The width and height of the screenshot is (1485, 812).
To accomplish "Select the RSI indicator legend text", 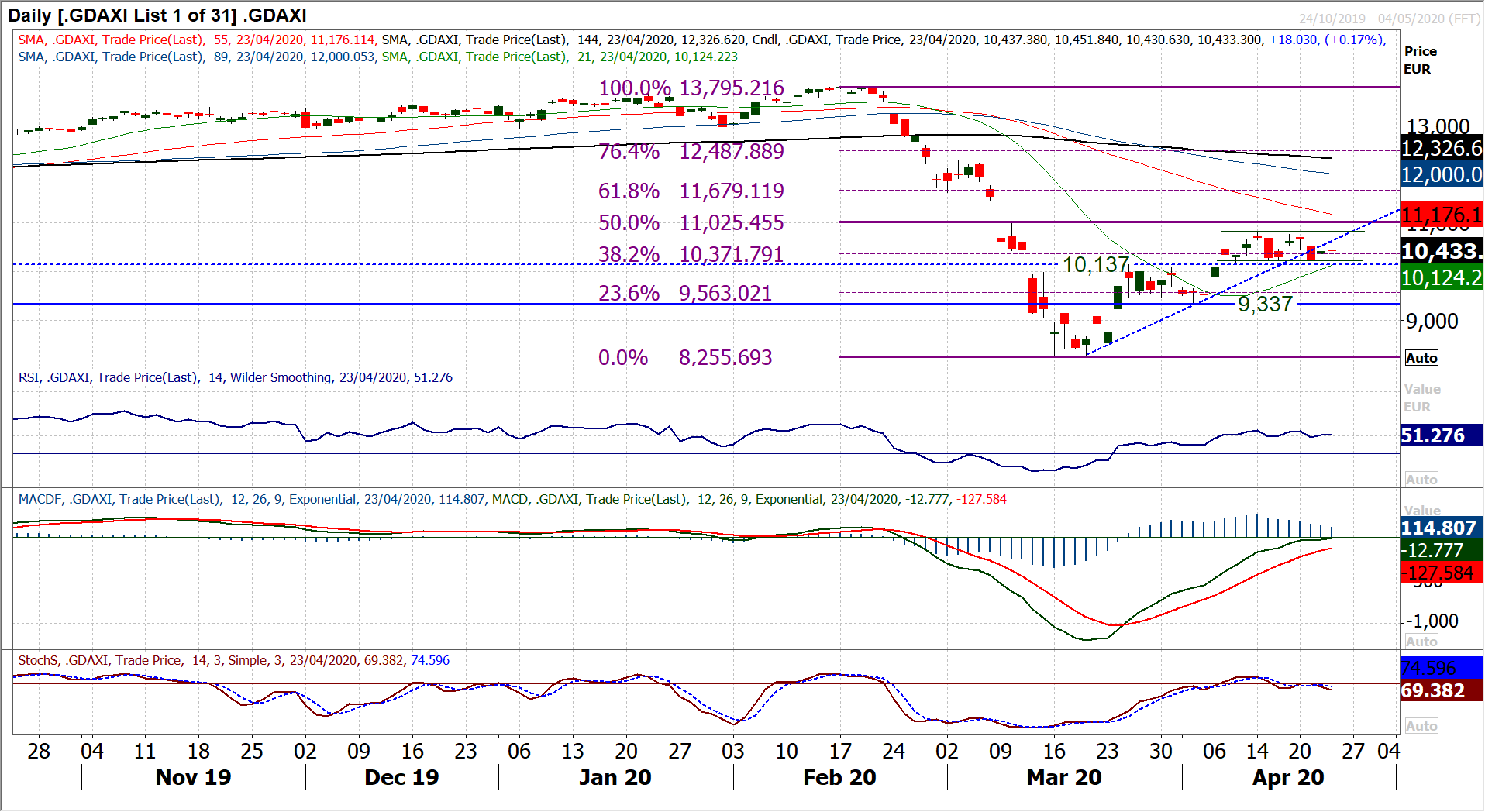I will [x=236, y=377].
